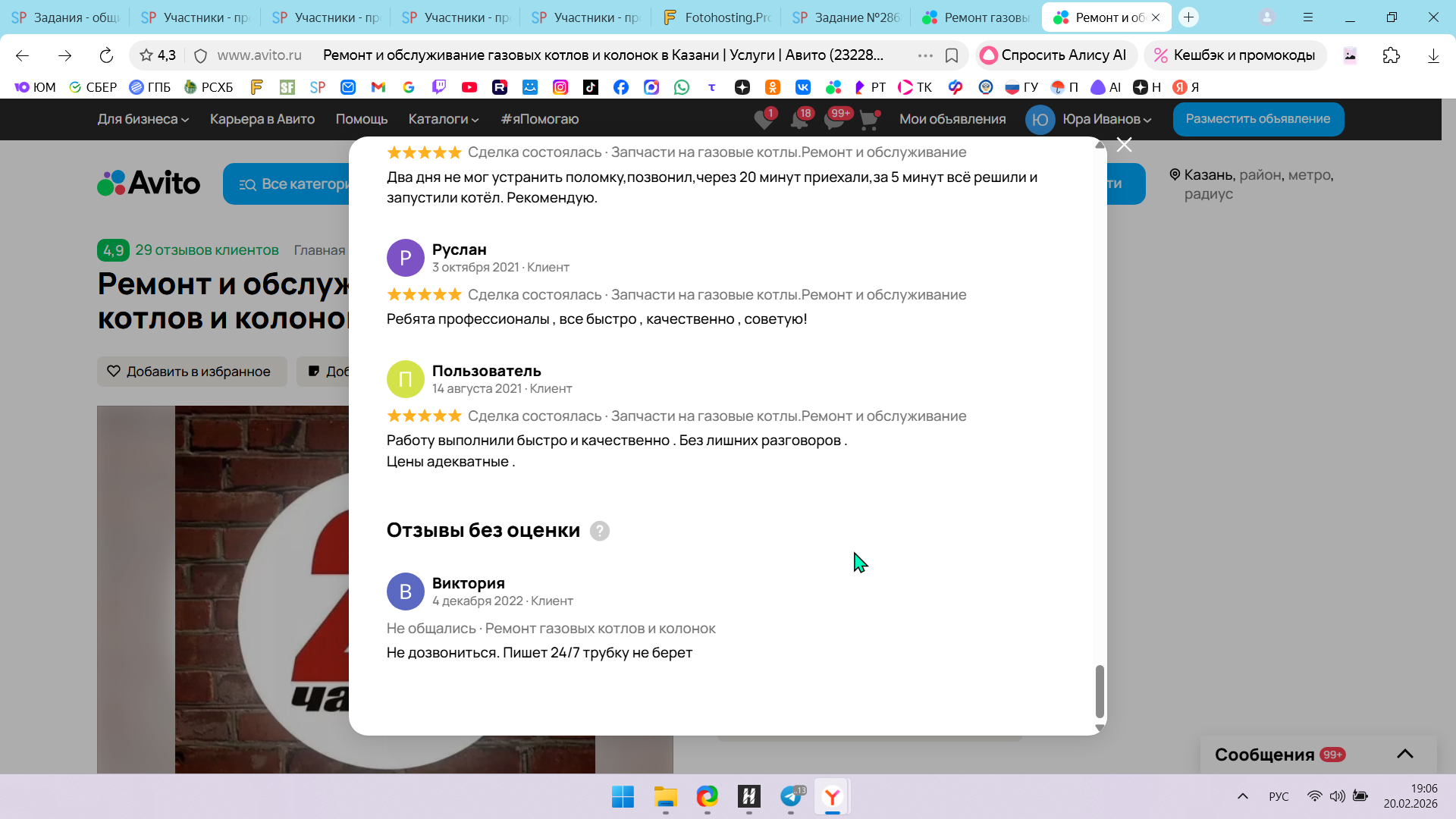Screen dimensions: 1456x819
Task: Open the messages bubble icon with 99+ badge
Action: coord(834,120)
